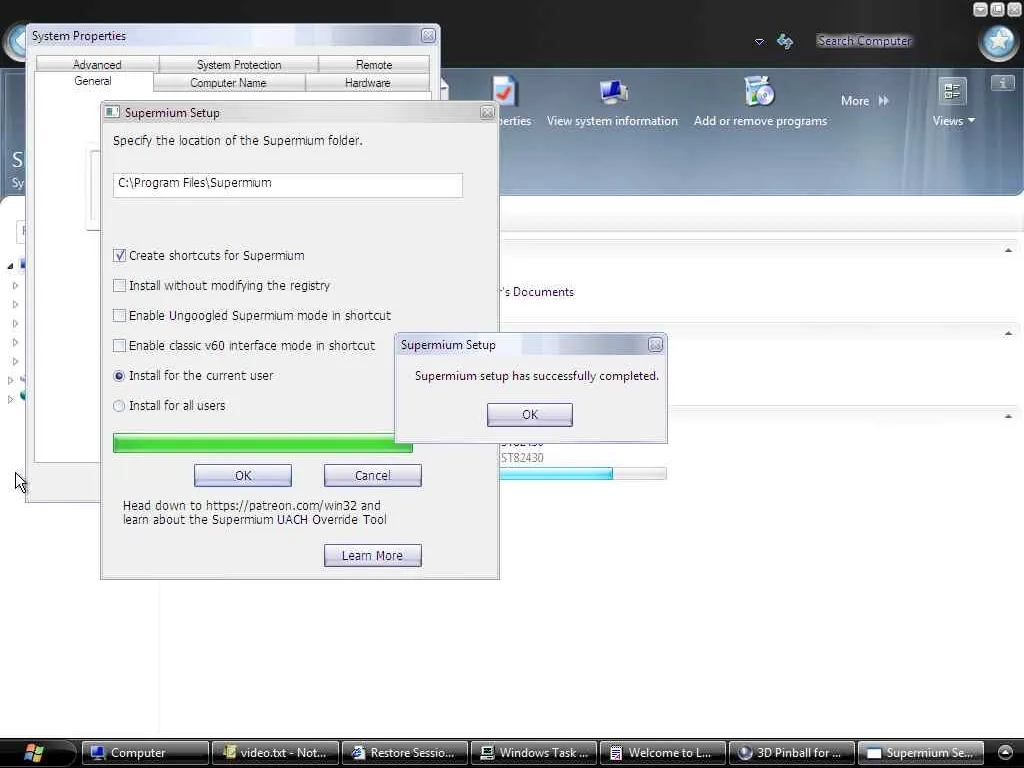This screenshot has height=768, width=1024.
Task: Click OK button below the green progress bar
Action: (243, 475)
